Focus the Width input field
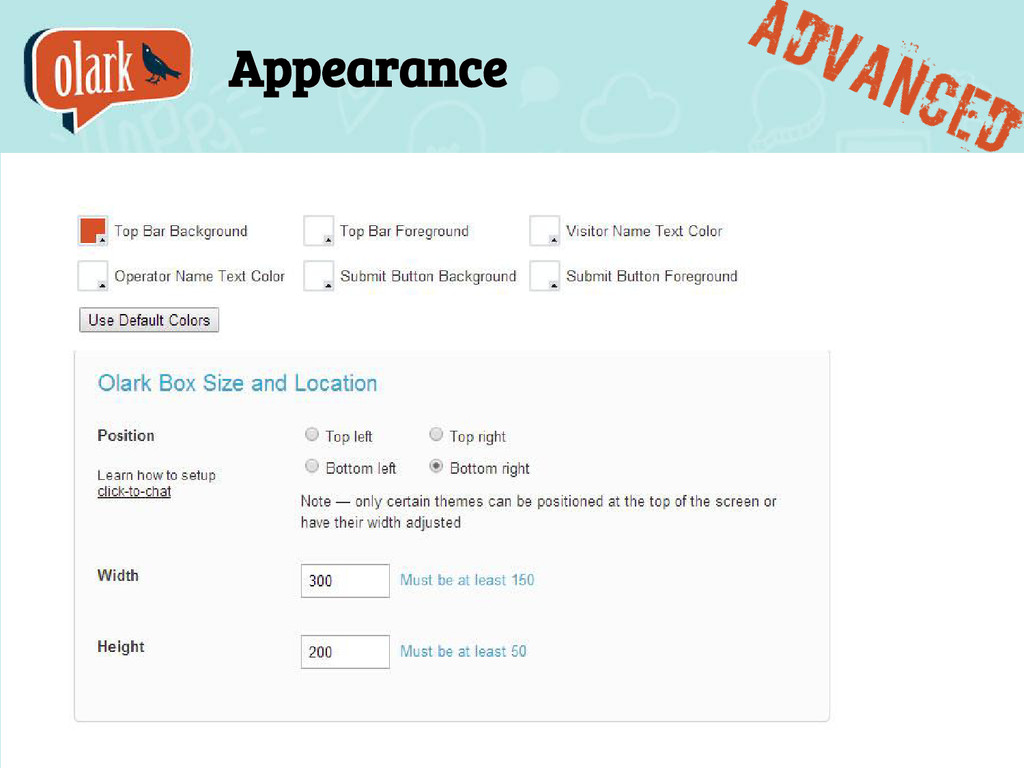1024x768 pixels. click(x=345, y=581)
